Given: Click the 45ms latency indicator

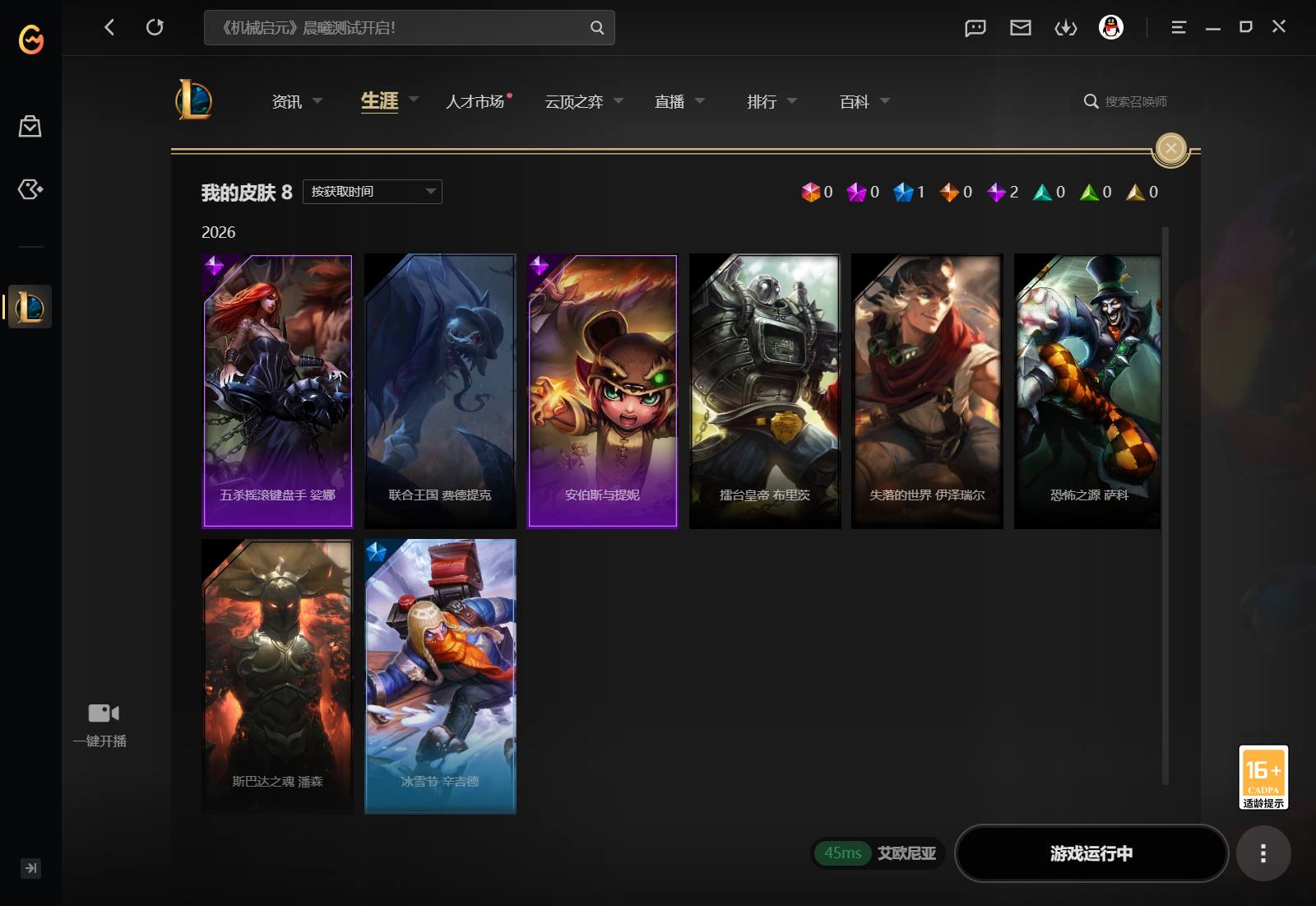Looking at the screenshot, I should click(x=842, y=853).
